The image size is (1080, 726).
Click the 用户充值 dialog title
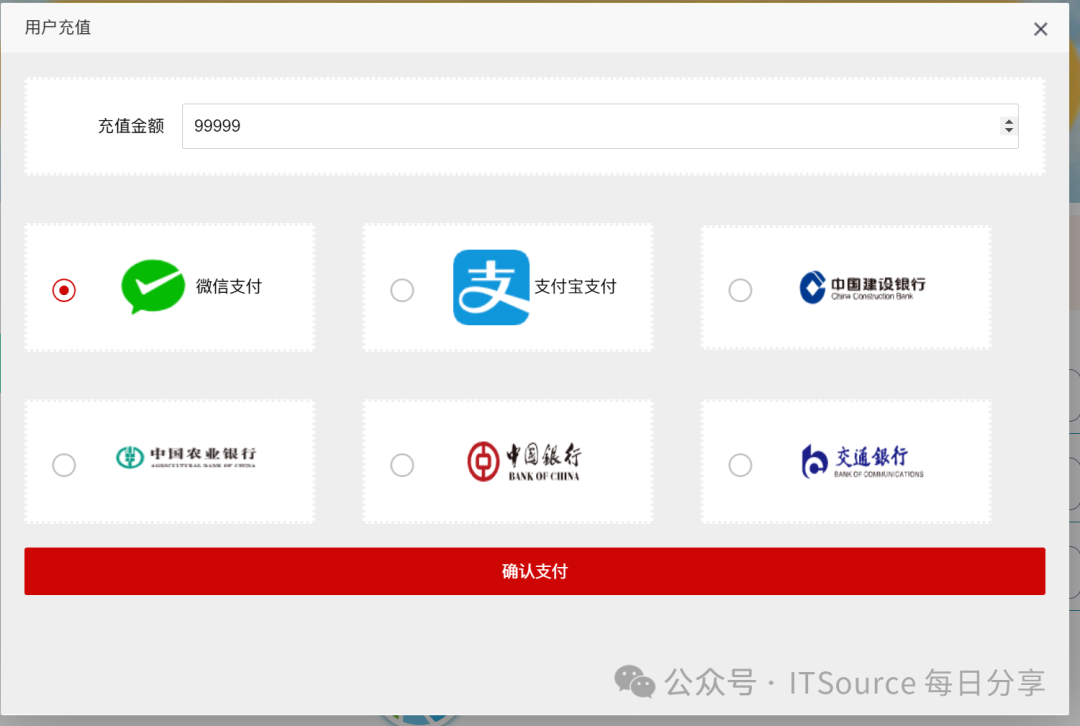pyautogui.click(x=58, y=28)
